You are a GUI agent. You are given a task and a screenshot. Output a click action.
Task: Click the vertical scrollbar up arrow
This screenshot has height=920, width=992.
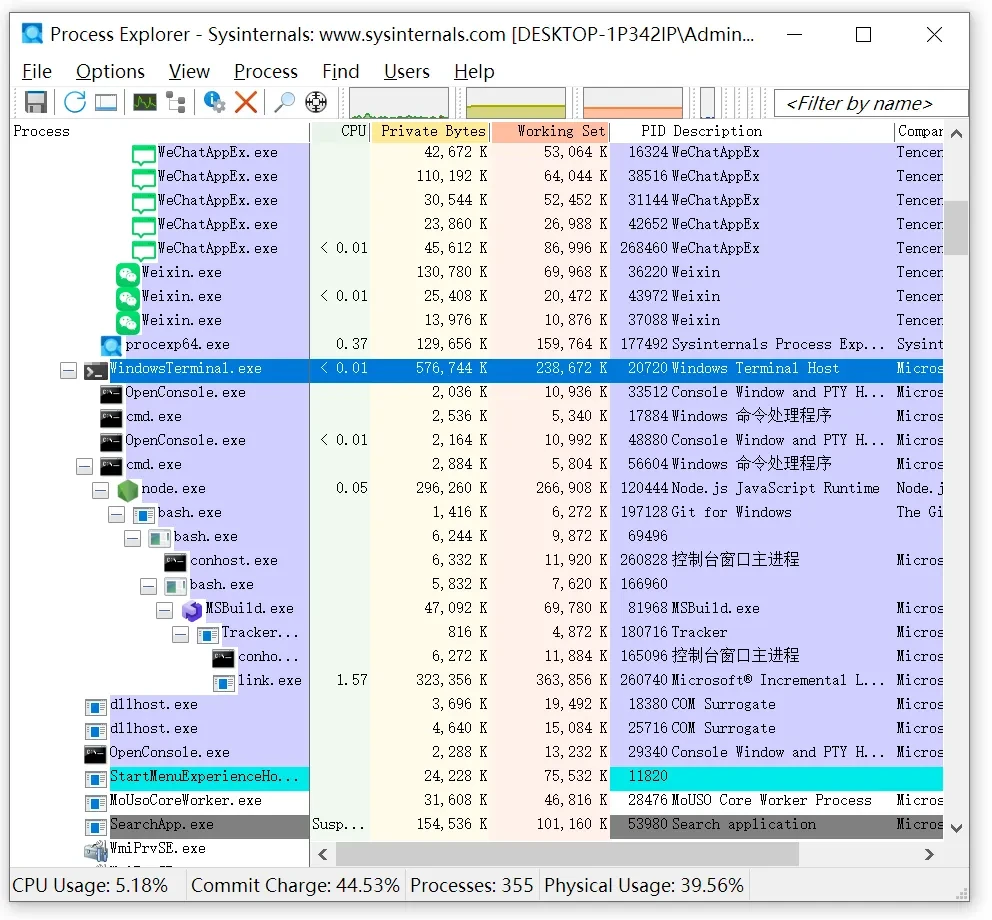(x=957, y=134)
